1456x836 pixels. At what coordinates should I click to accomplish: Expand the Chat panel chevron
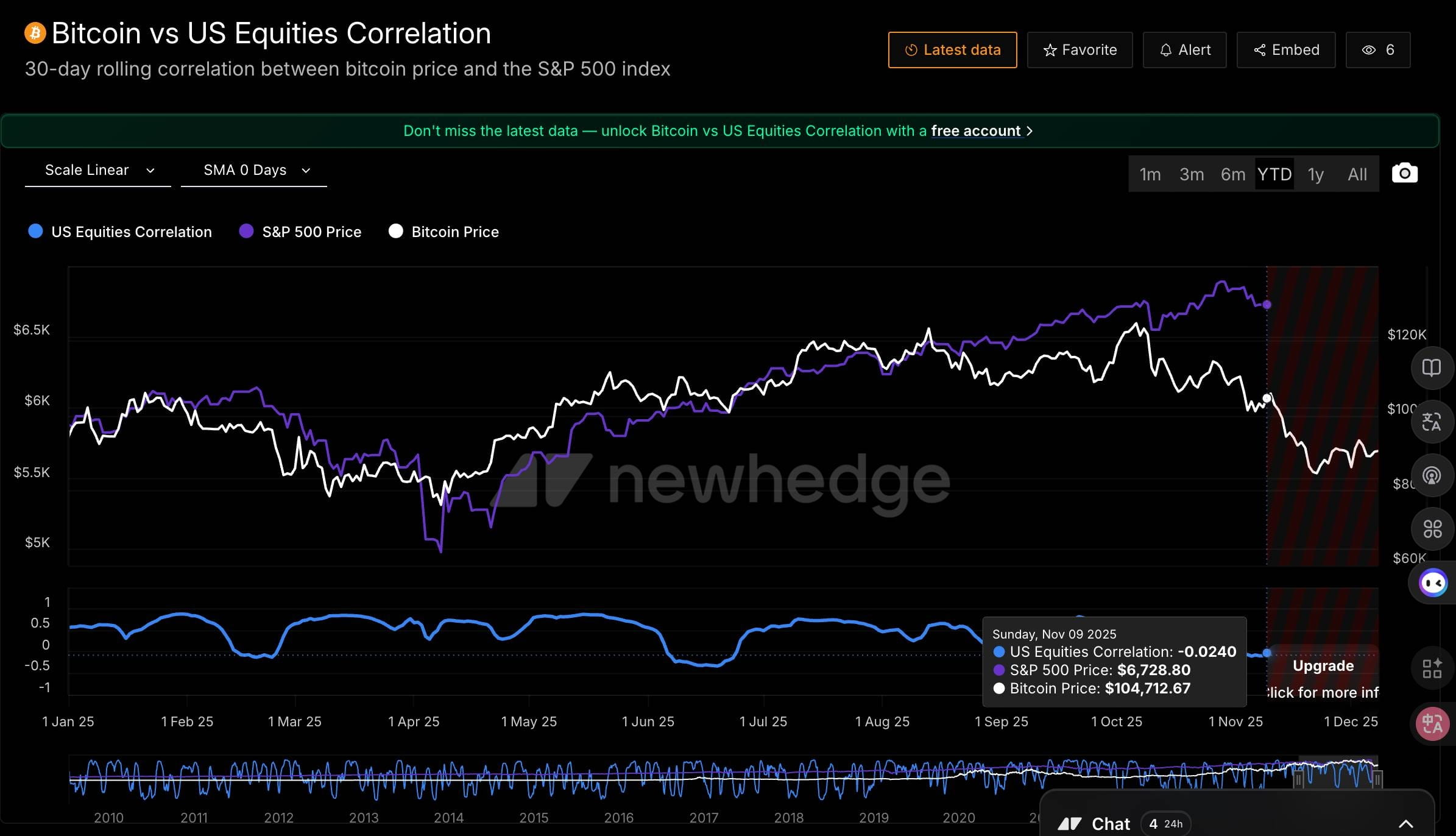coord(1405,824)
